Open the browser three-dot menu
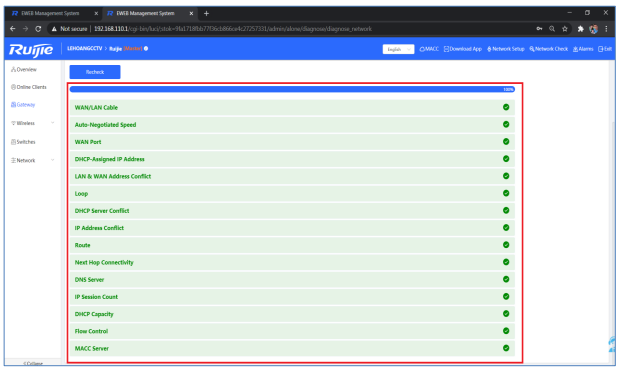 606,29
